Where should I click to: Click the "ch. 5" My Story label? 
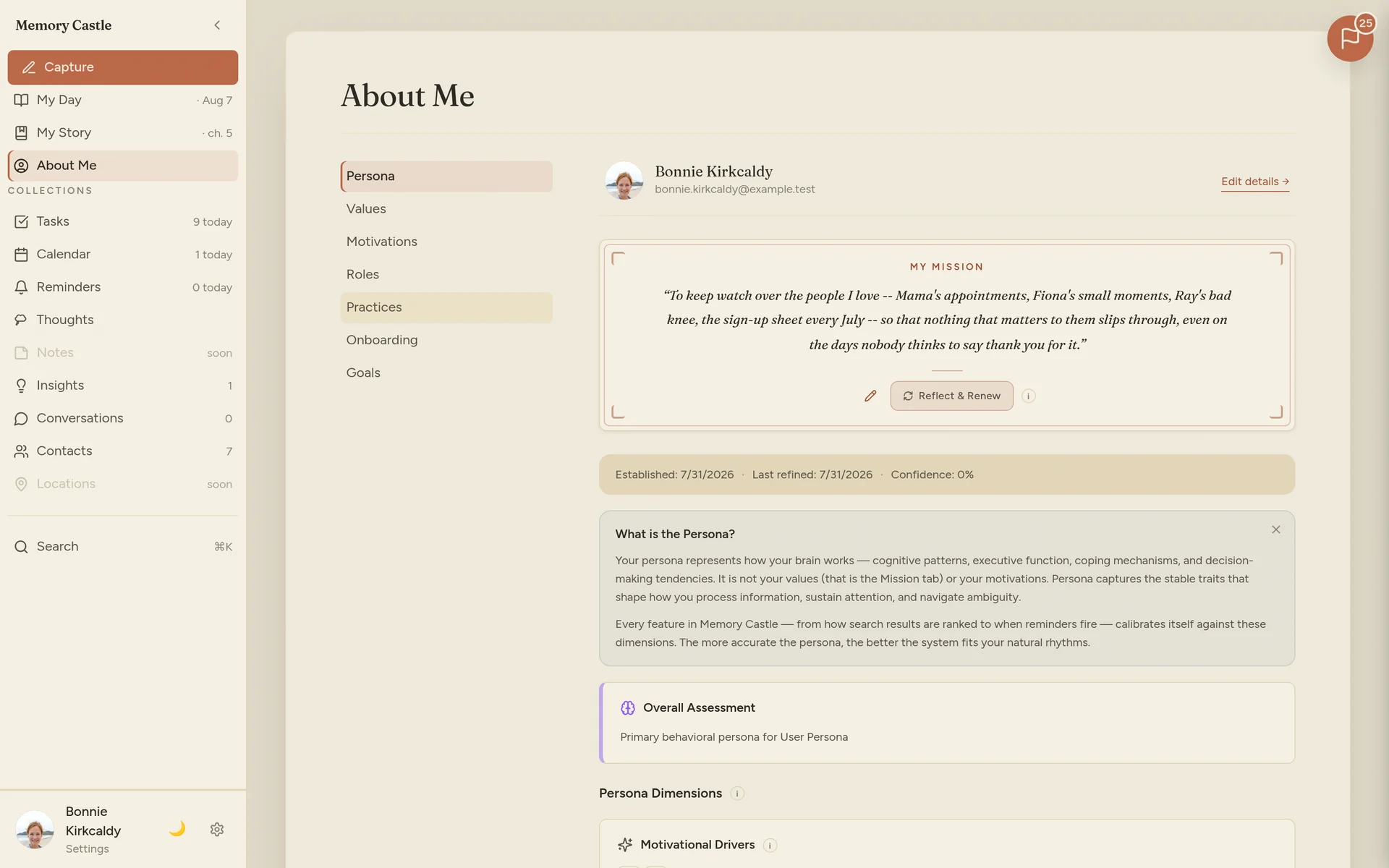[x=218, y=133]
